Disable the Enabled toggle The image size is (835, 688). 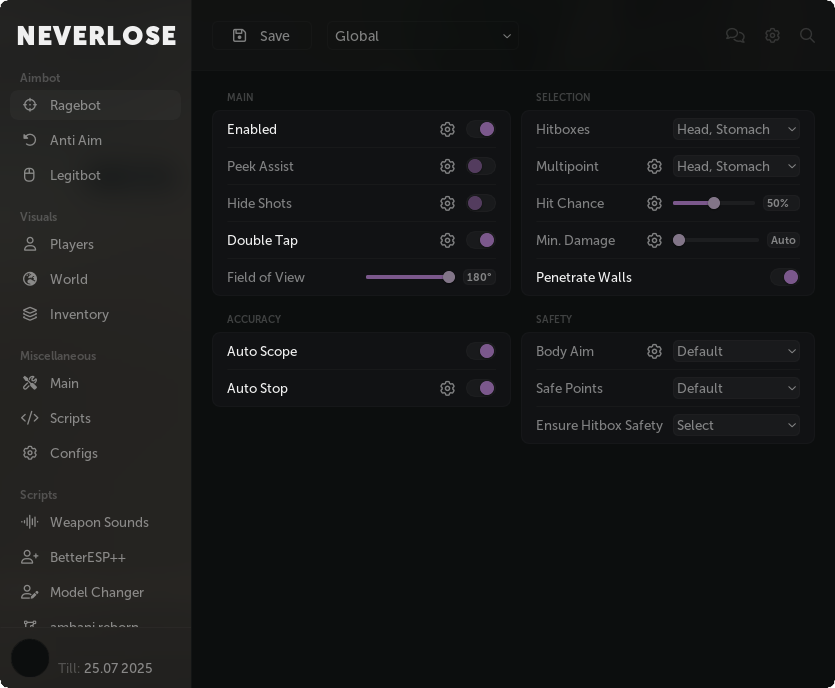[x=481, y=129]
